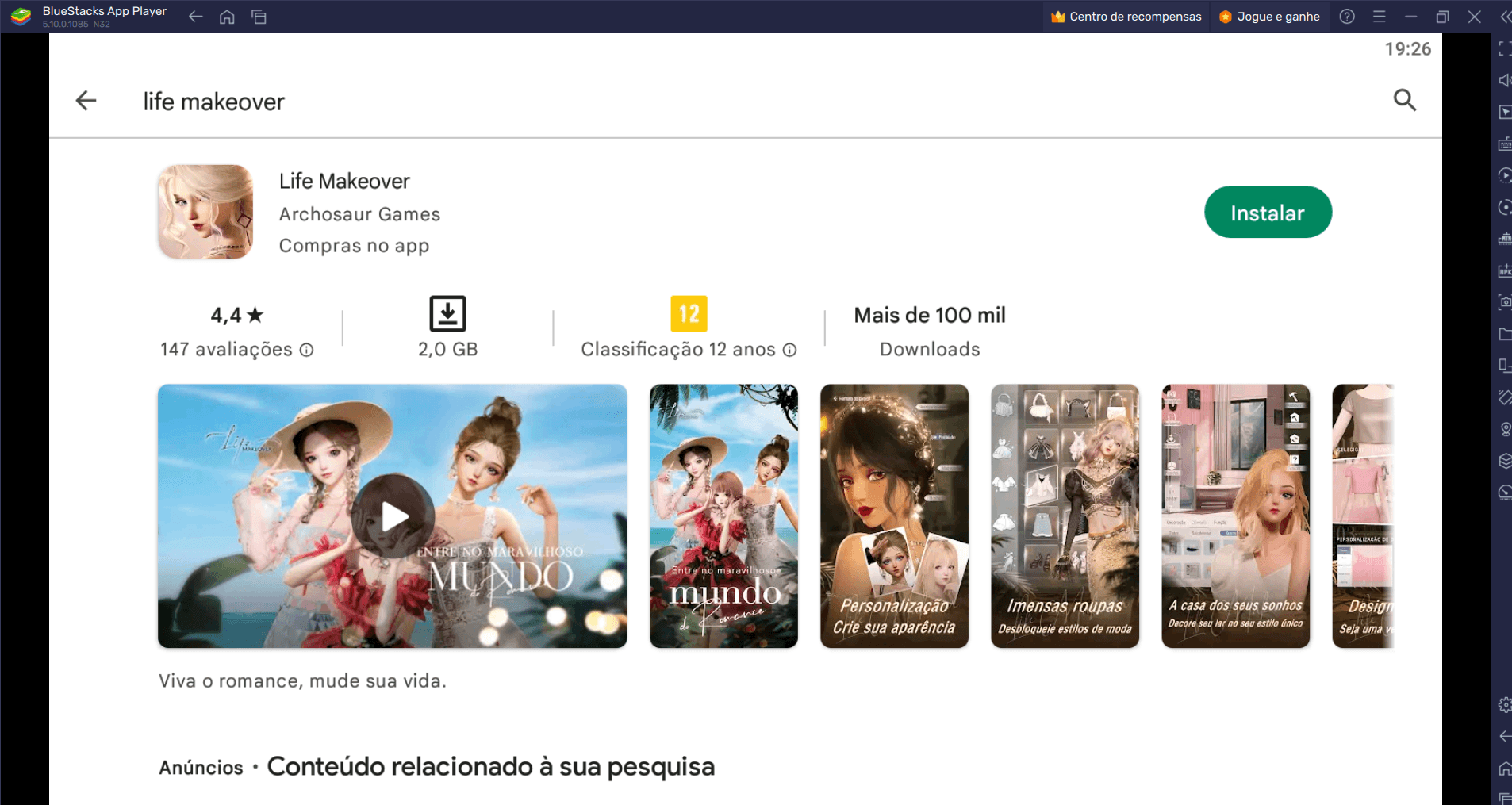Image resolution: width=1512 pixels, height=805 pixels.
Task: Open the 'A casa dos seus sonhos' screenshot
Action: (x=1235, y=516)
